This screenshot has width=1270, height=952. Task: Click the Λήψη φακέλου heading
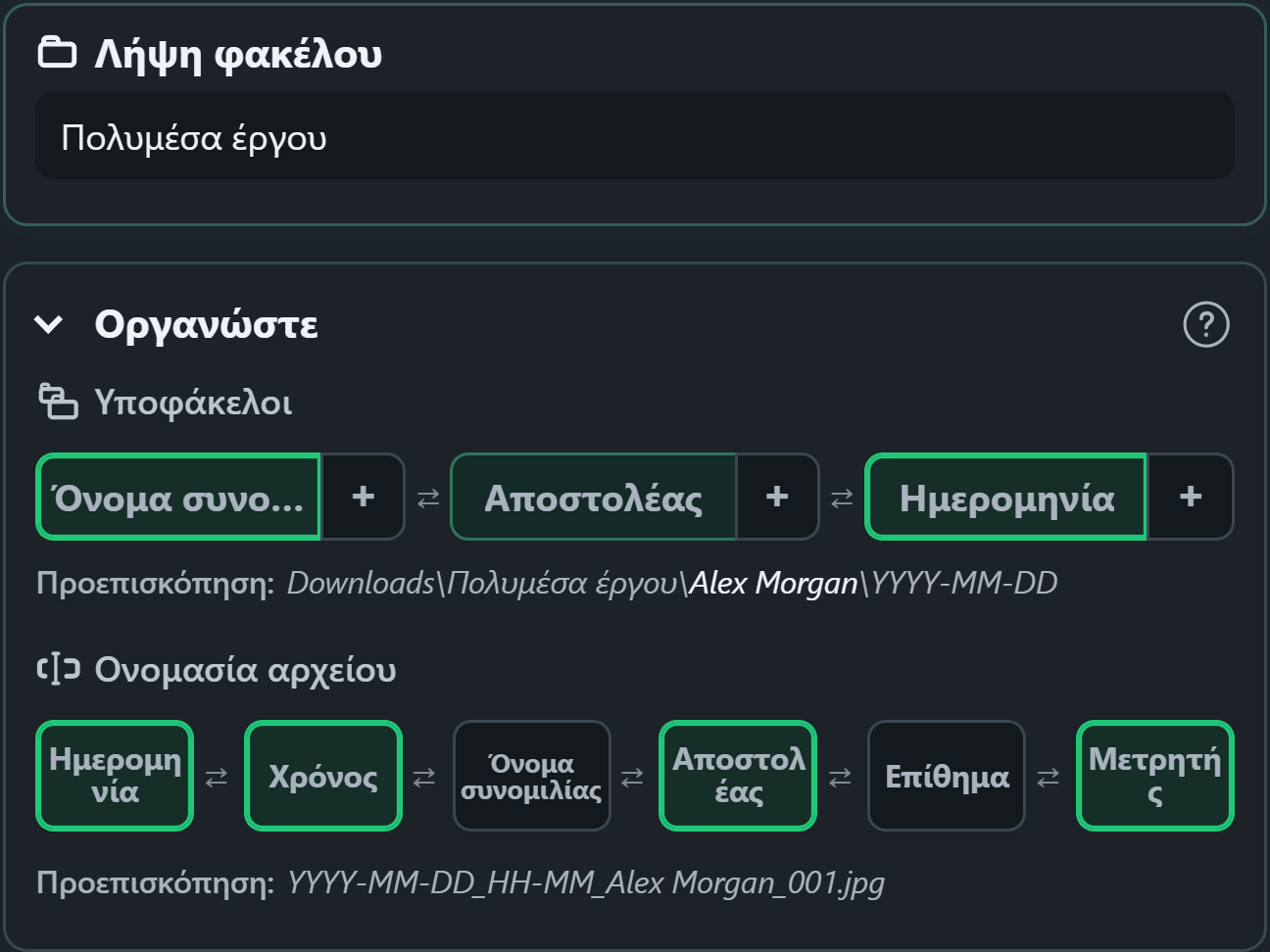[x=238, y=54]
